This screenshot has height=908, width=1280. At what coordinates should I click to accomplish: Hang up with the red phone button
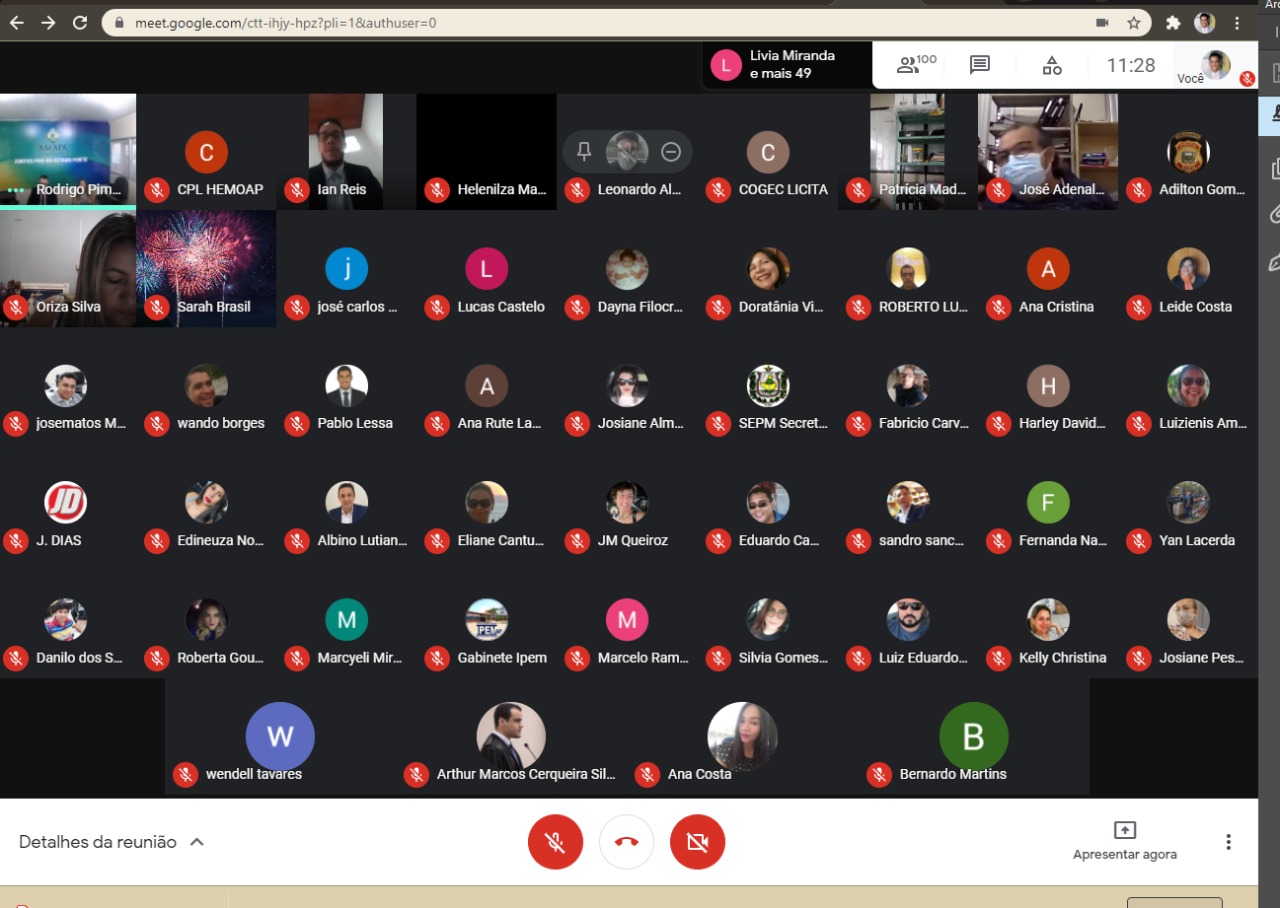[x=626, y=842]
